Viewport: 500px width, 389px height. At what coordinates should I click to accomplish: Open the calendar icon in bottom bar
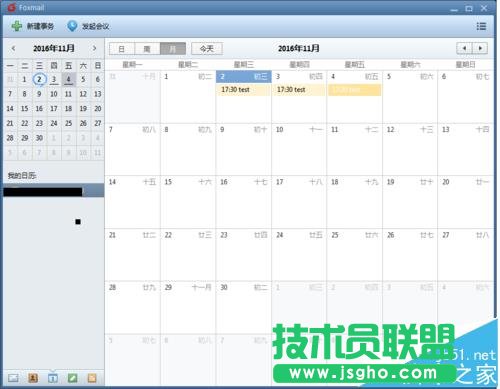tap(53, 378)
